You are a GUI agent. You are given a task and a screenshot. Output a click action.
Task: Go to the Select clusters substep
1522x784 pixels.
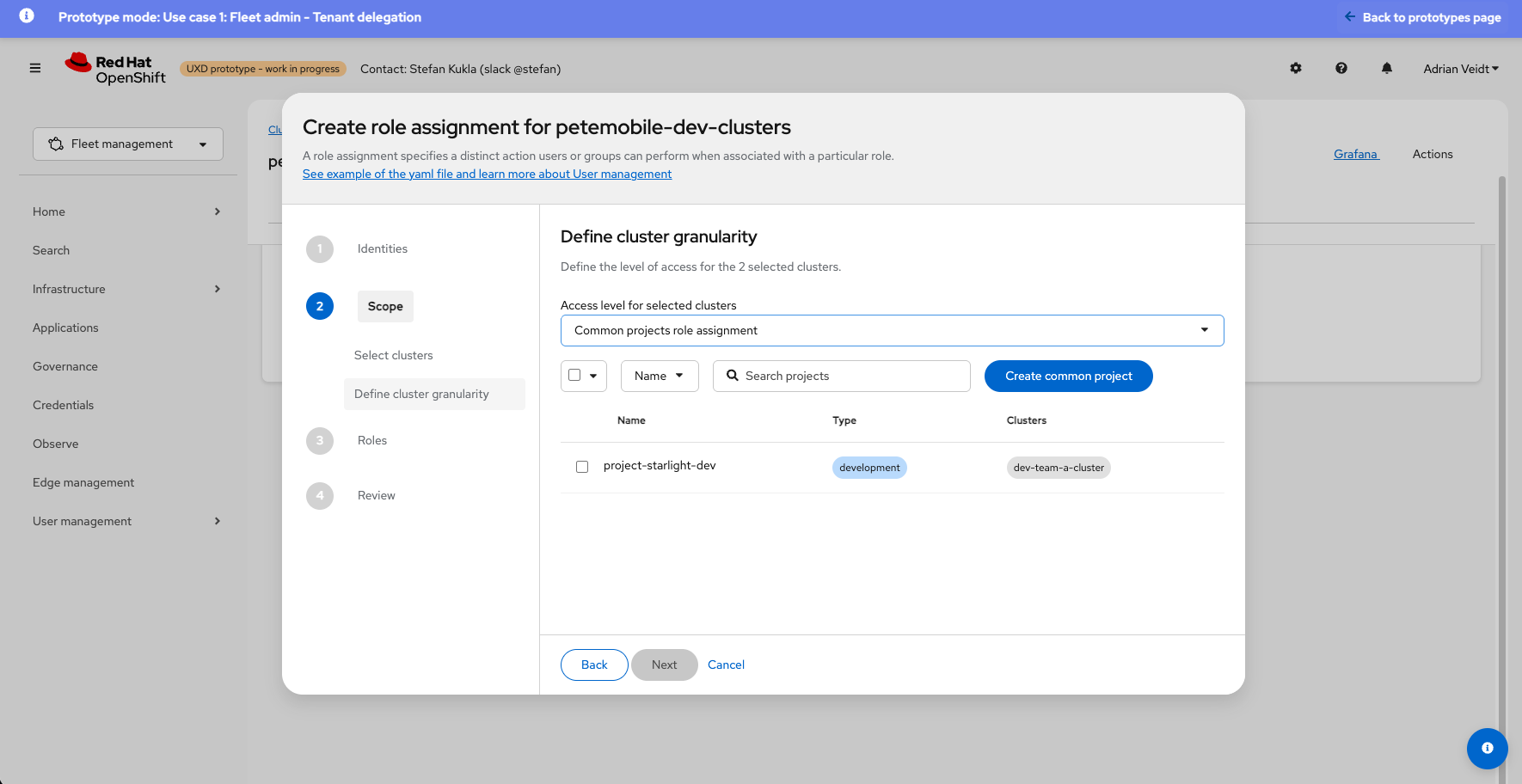[394, 355]
